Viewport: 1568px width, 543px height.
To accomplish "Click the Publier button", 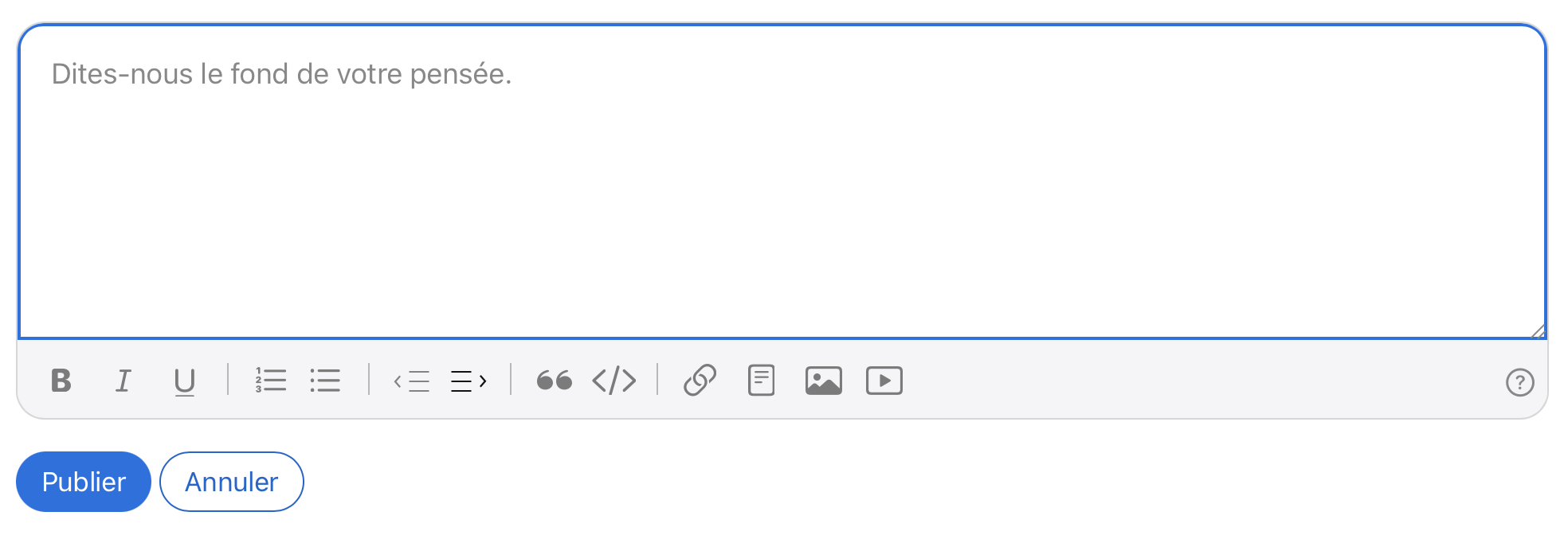I will 84,482.
